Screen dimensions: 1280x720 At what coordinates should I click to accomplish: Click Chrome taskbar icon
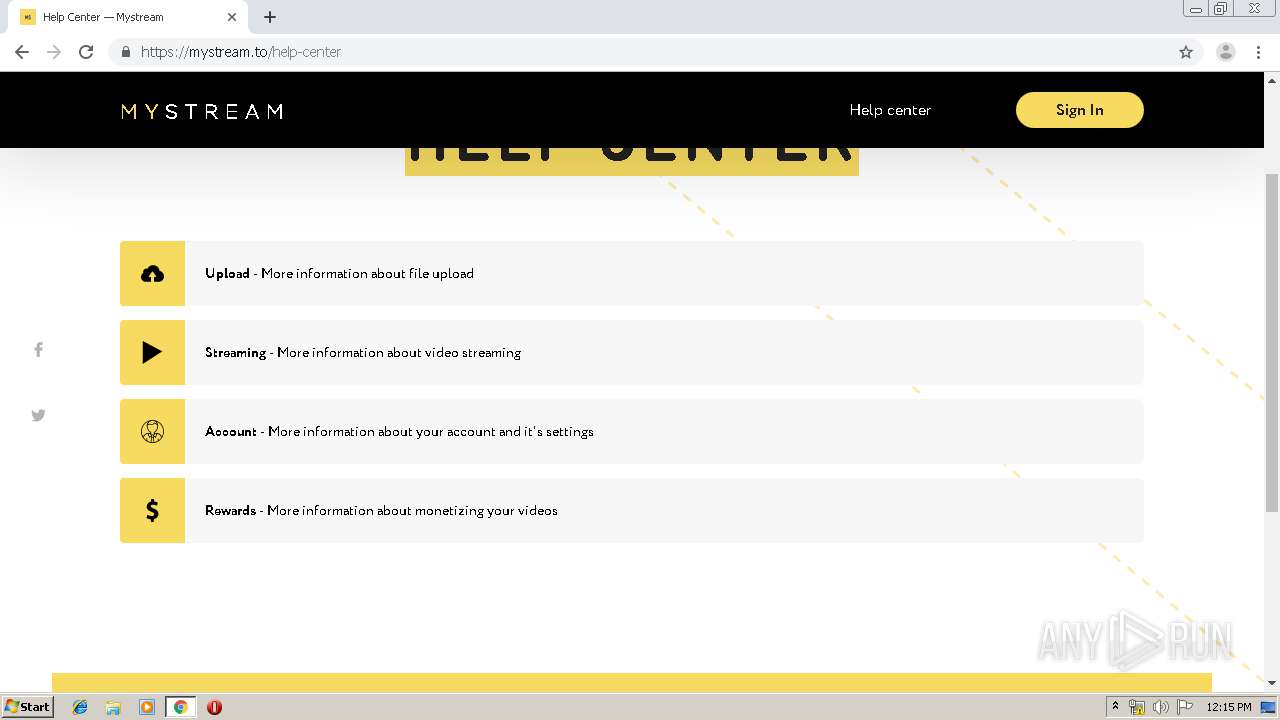(x=181, y=707)
